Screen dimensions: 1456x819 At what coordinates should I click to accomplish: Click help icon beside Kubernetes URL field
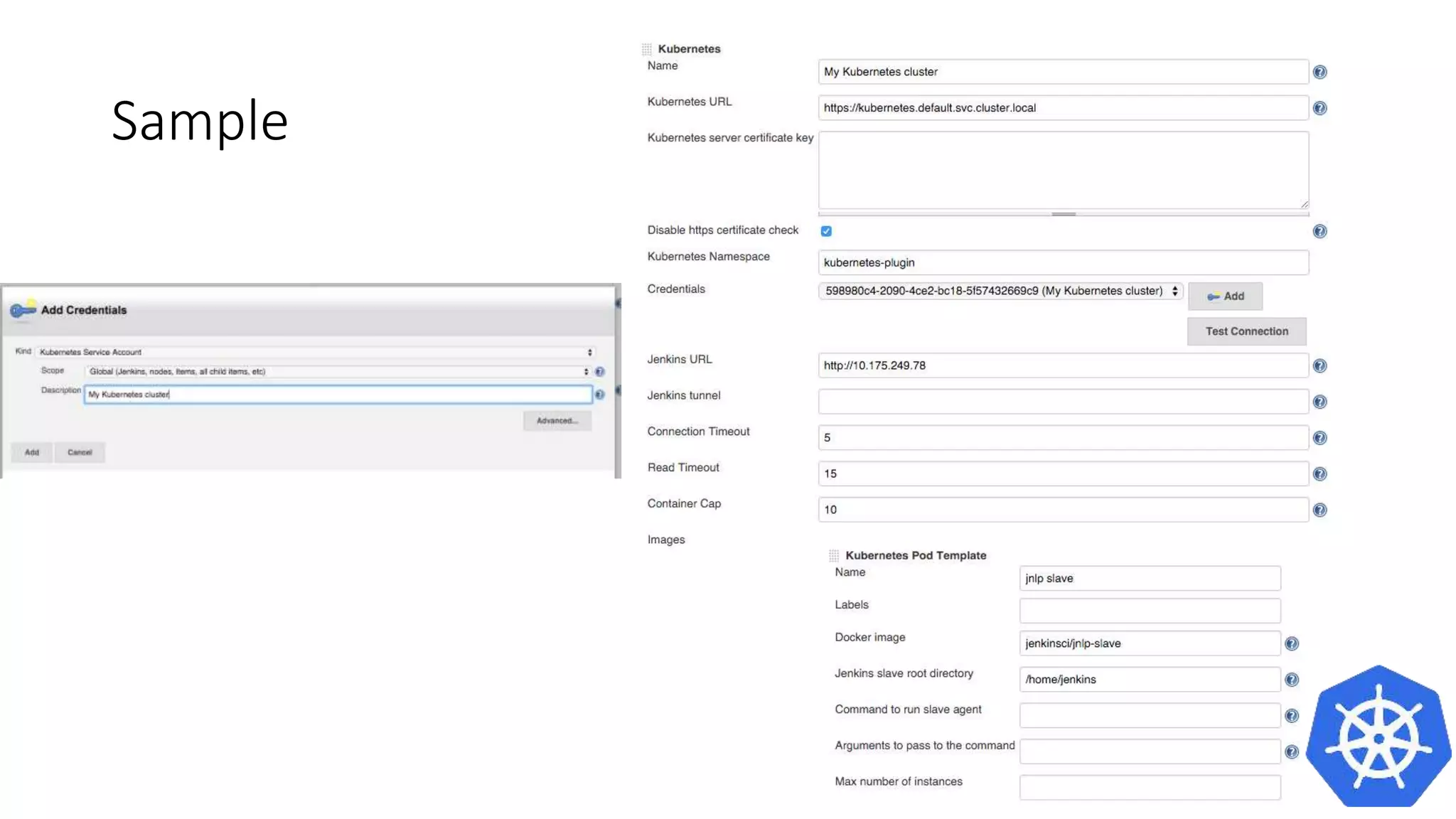click(1319, 108)
